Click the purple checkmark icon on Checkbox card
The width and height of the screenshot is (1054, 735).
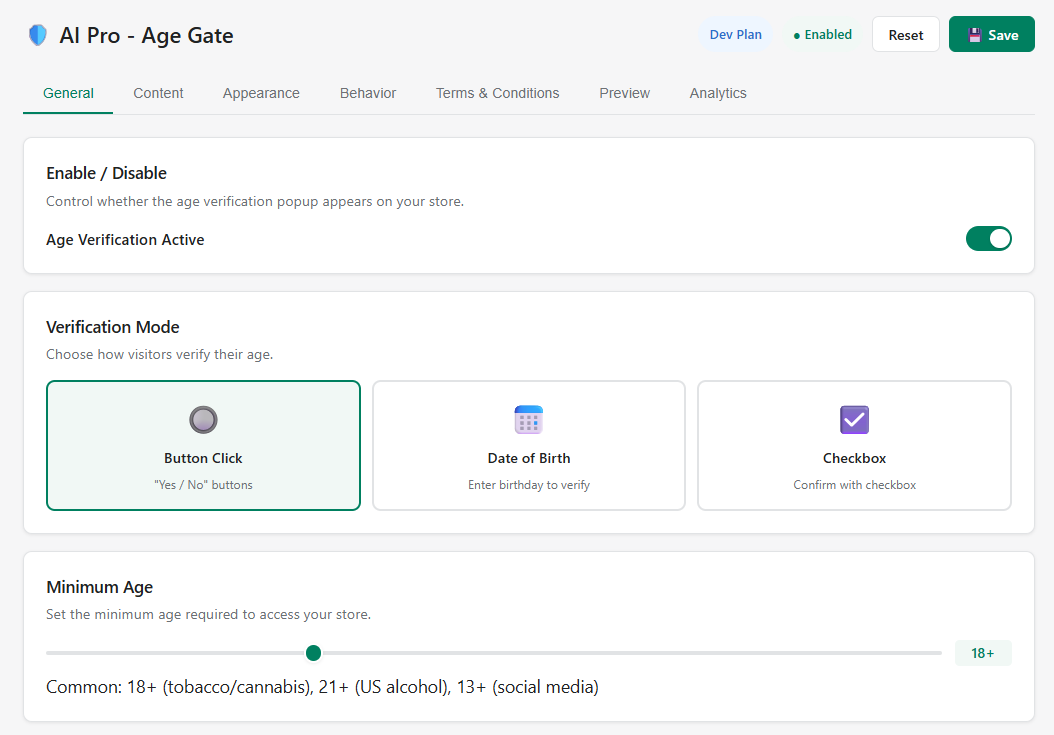click(x=854, y=419)
